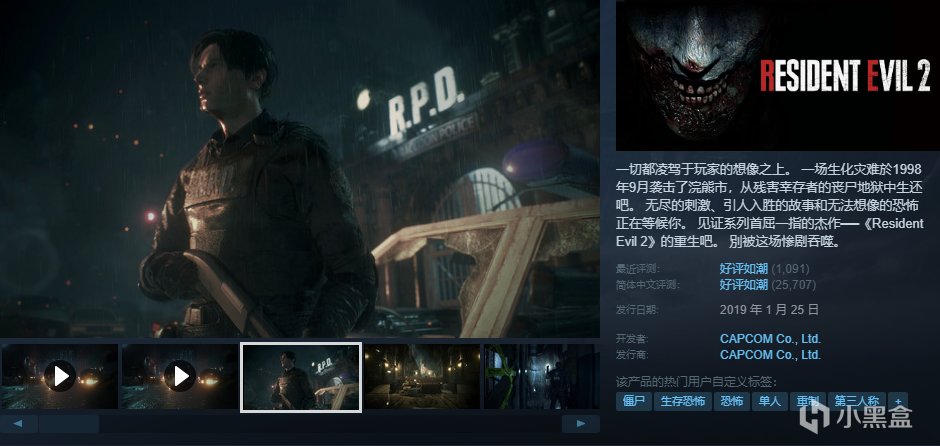Click the right arrow of the thumbnail strip

(x=580, y=424)
